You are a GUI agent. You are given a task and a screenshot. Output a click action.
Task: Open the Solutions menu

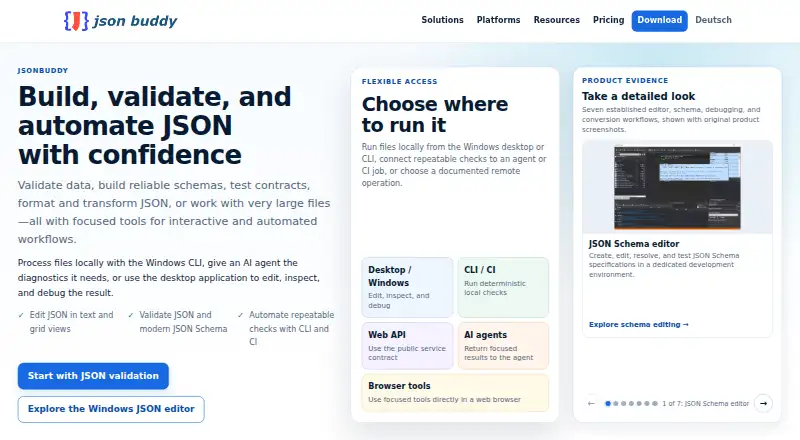pyautogui.click(x=442, y=20)
